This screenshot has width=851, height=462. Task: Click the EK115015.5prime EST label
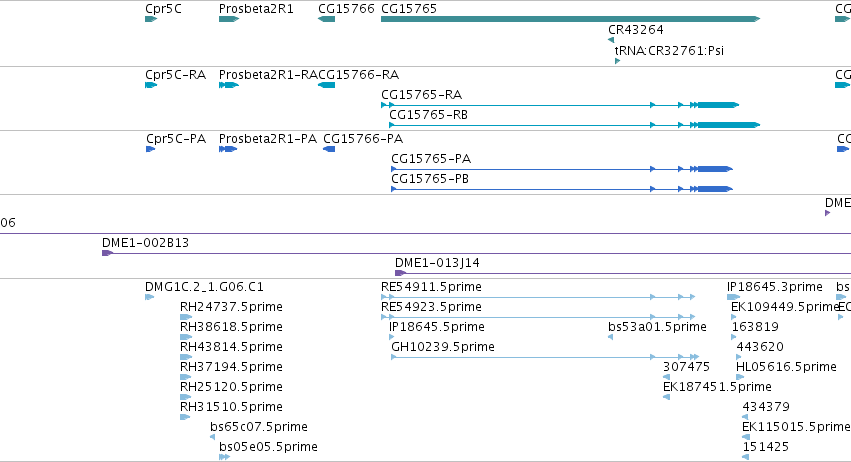click(796, 427)
